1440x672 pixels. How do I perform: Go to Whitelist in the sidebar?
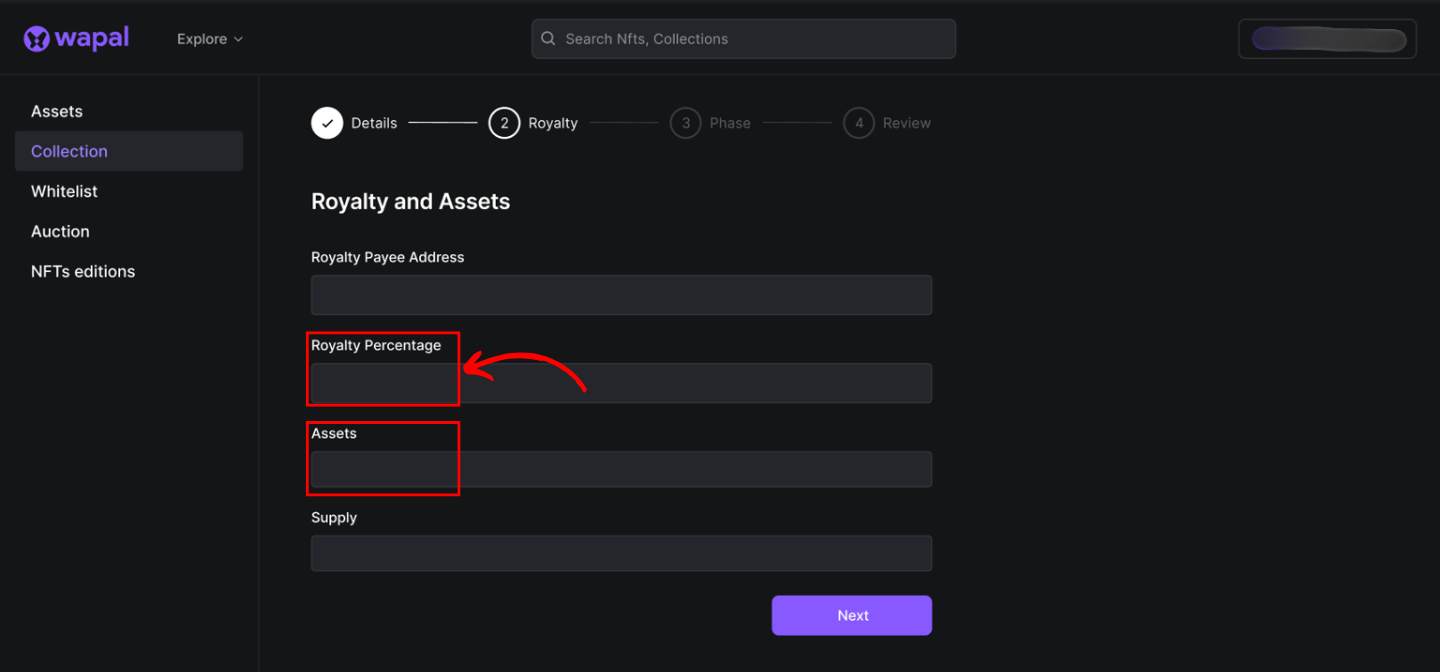[64, 191]
